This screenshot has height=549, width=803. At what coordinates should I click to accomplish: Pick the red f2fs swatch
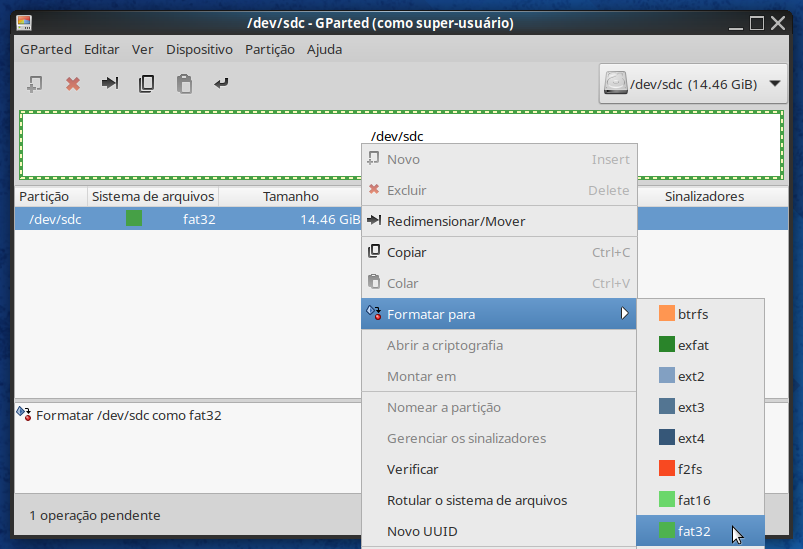[x=667, y=469]
